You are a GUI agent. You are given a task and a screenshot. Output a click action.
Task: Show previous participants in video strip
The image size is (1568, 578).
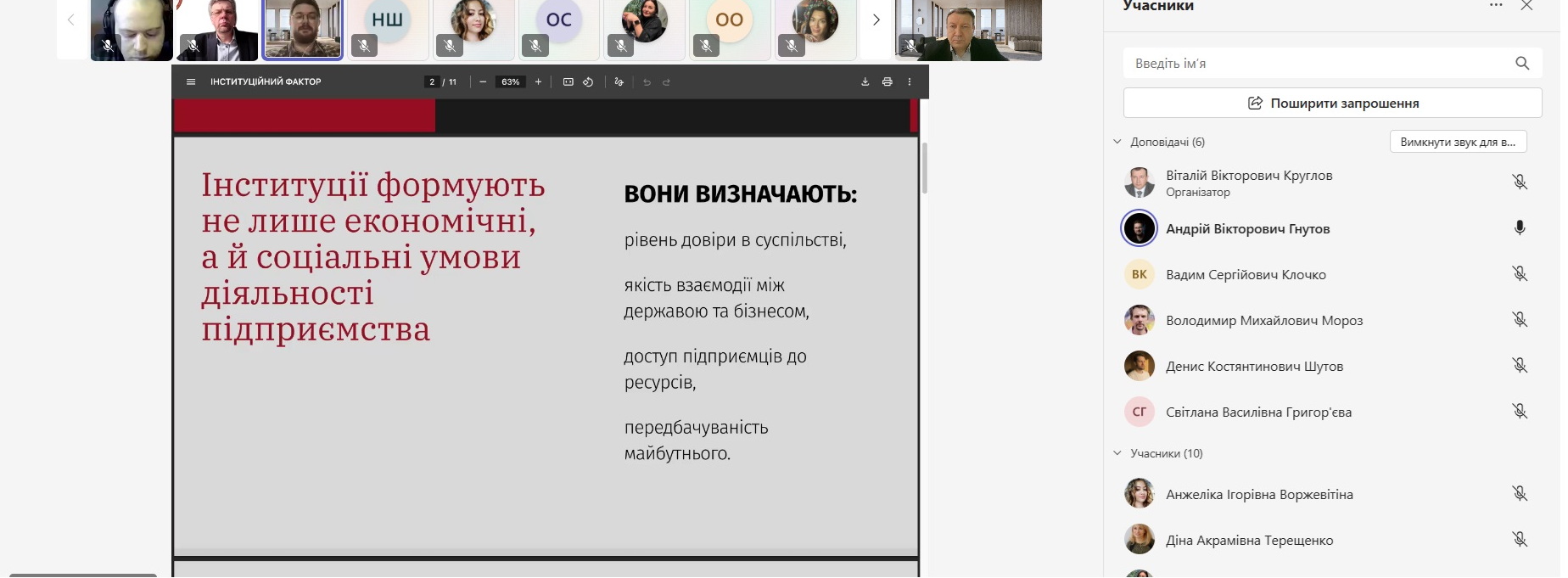71,20
